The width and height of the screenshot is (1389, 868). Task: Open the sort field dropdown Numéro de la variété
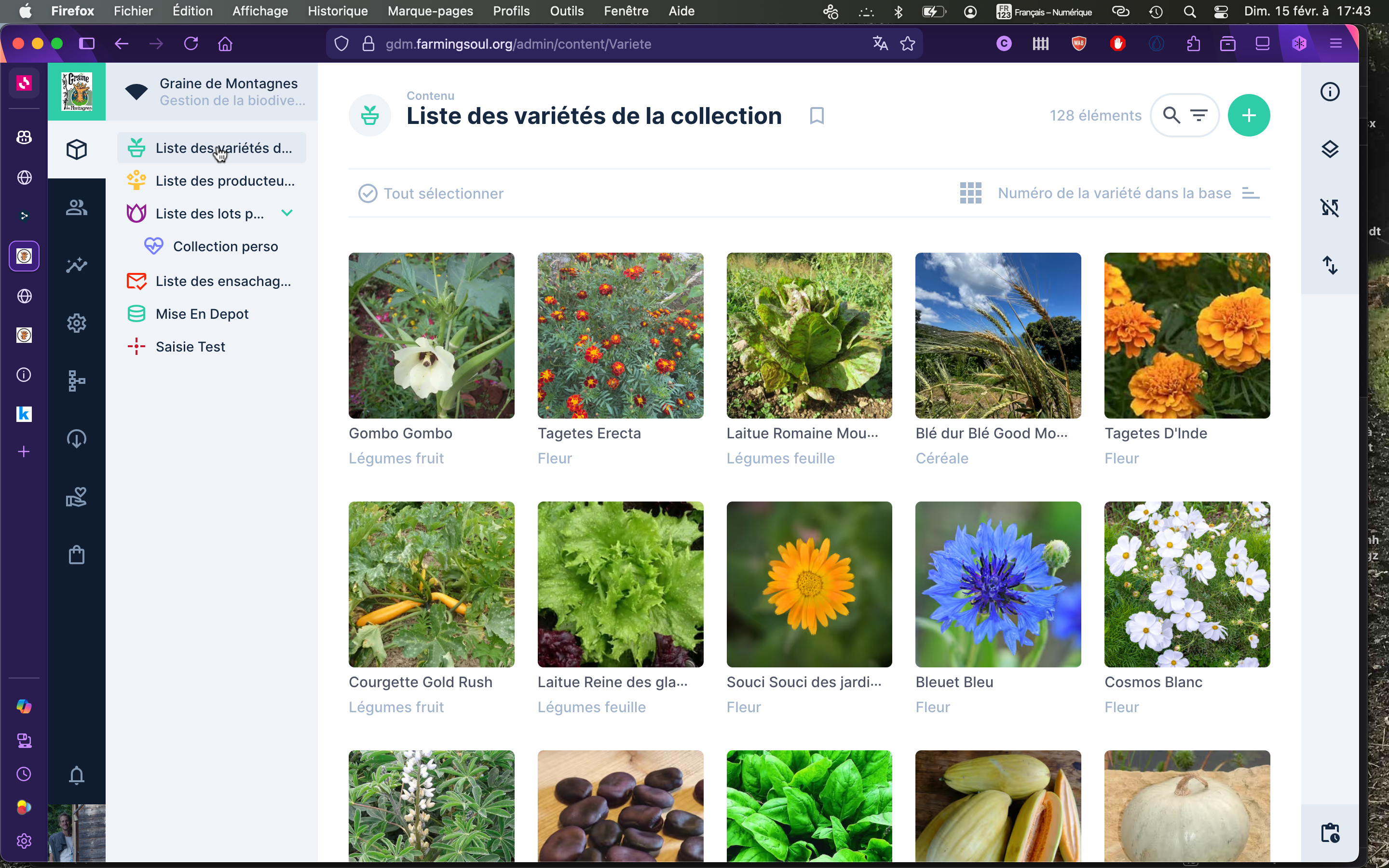pos(1114,193)
